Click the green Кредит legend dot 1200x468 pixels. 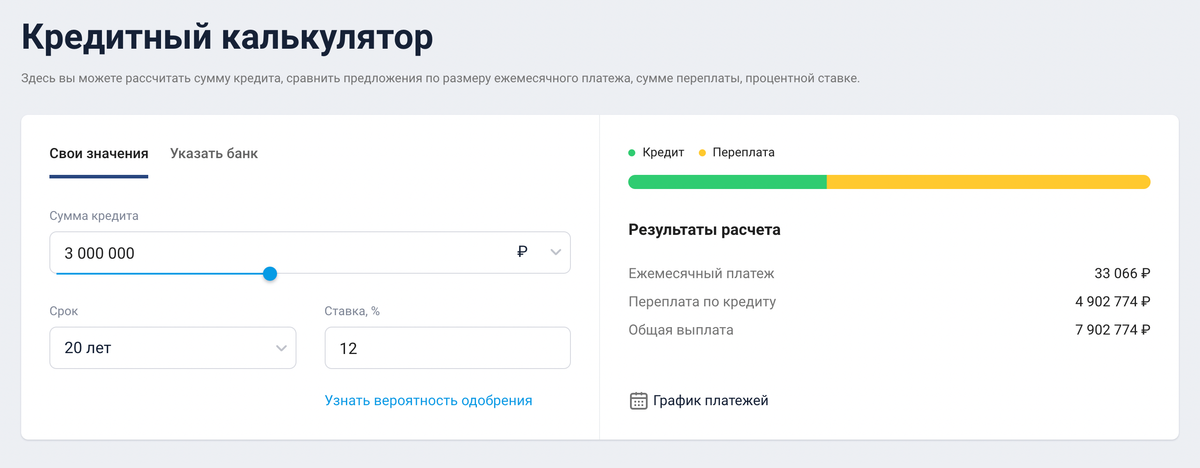point(632,153)
